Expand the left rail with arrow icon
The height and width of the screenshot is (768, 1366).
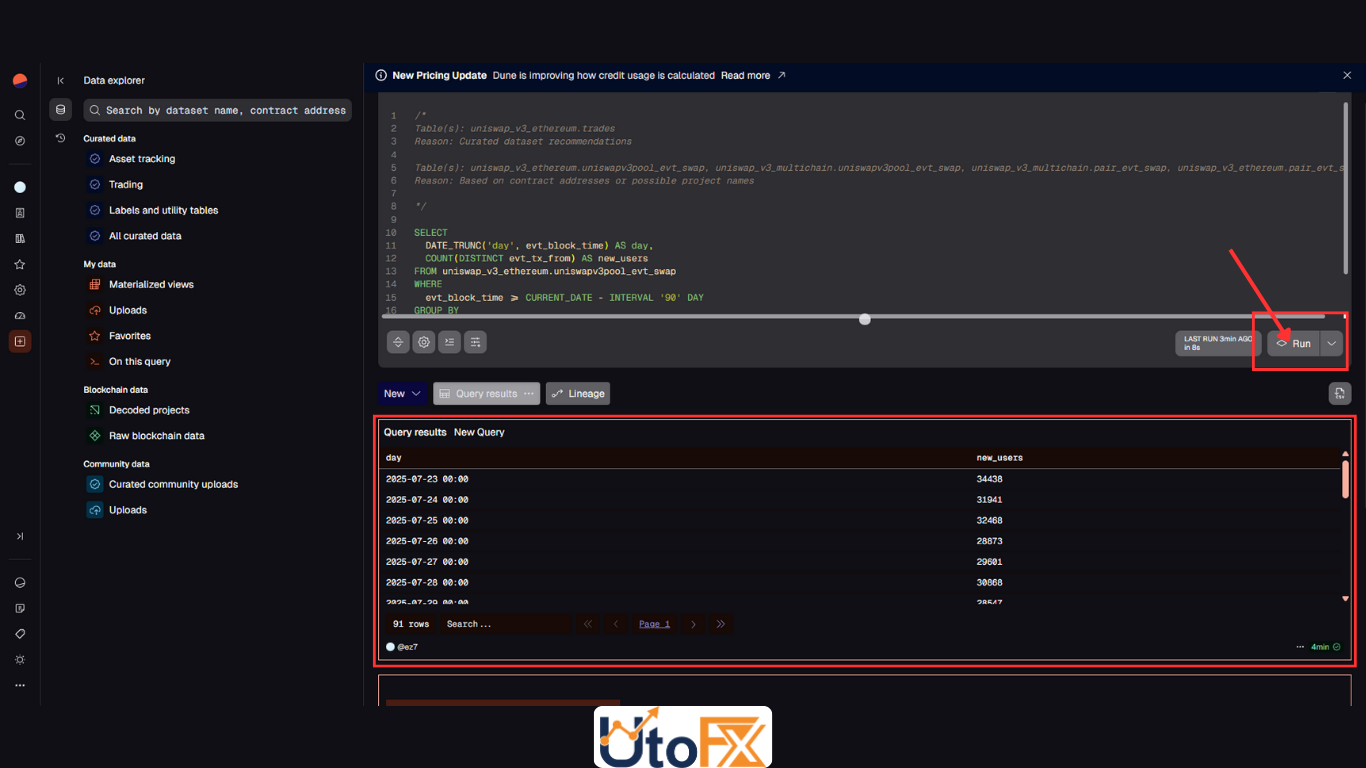(x=20, y=536)
